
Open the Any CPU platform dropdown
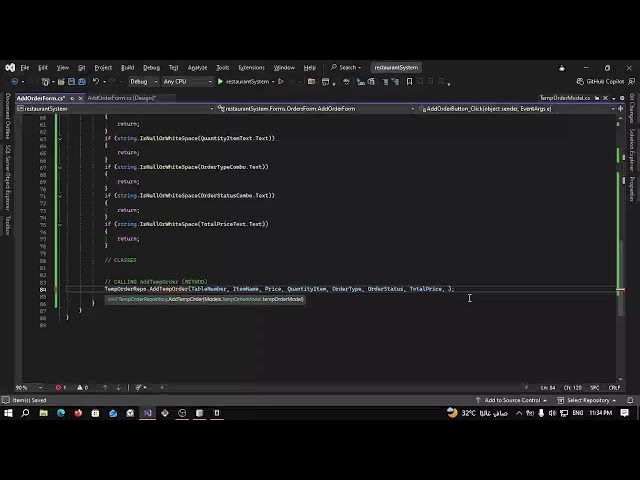187,82
